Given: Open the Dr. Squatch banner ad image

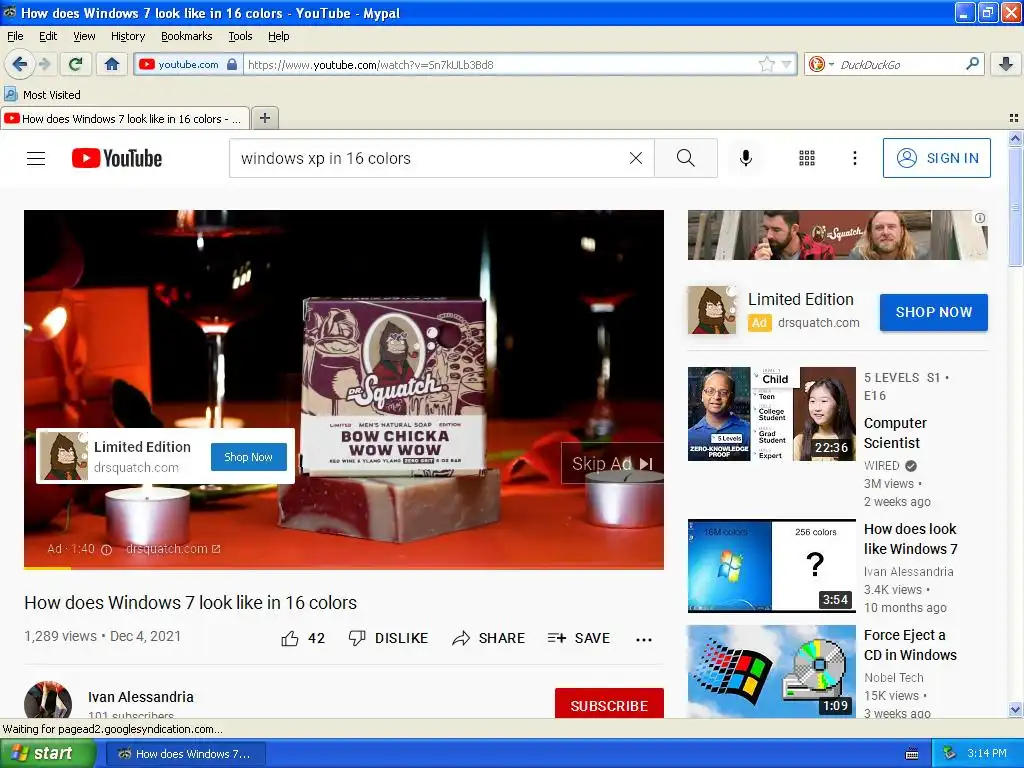Looking at the screenshot, I should [837, 235].
